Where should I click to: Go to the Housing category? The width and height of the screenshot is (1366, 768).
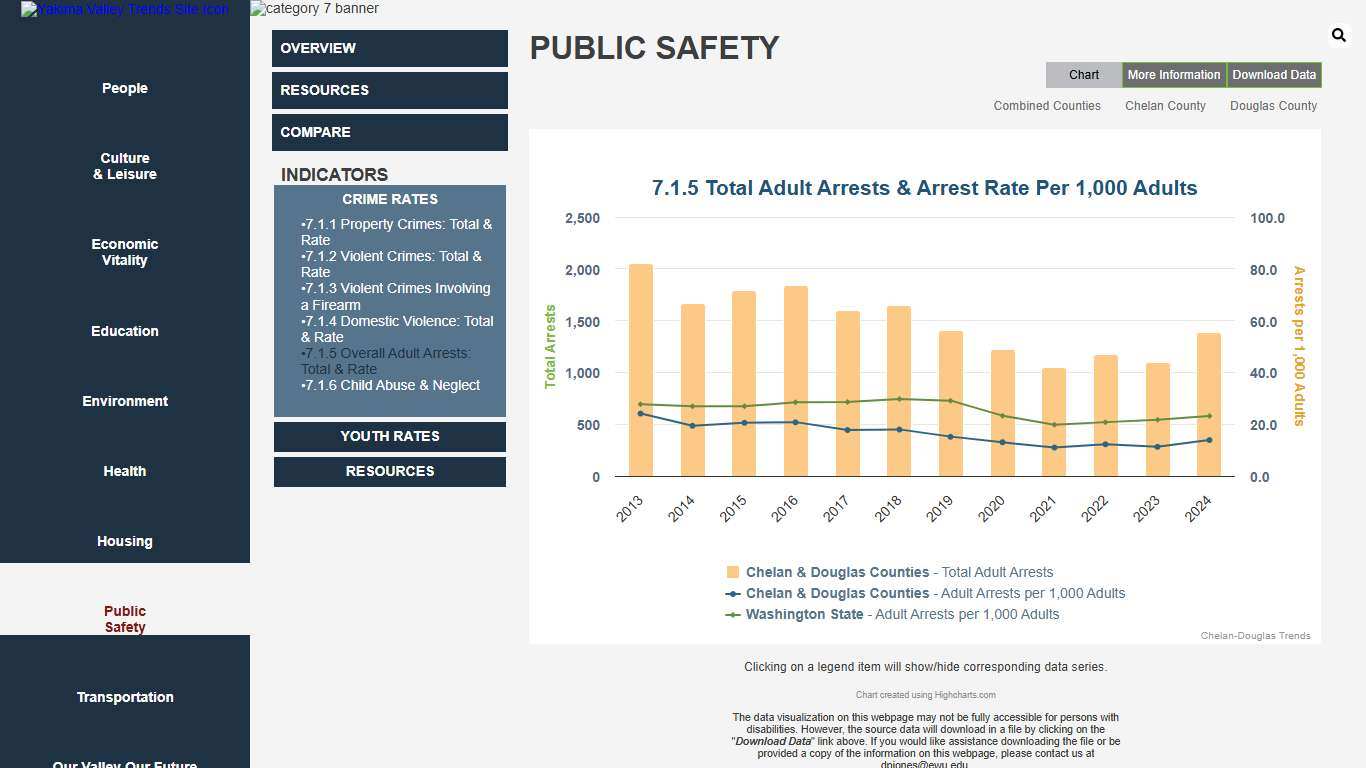[x=125, y=541]
